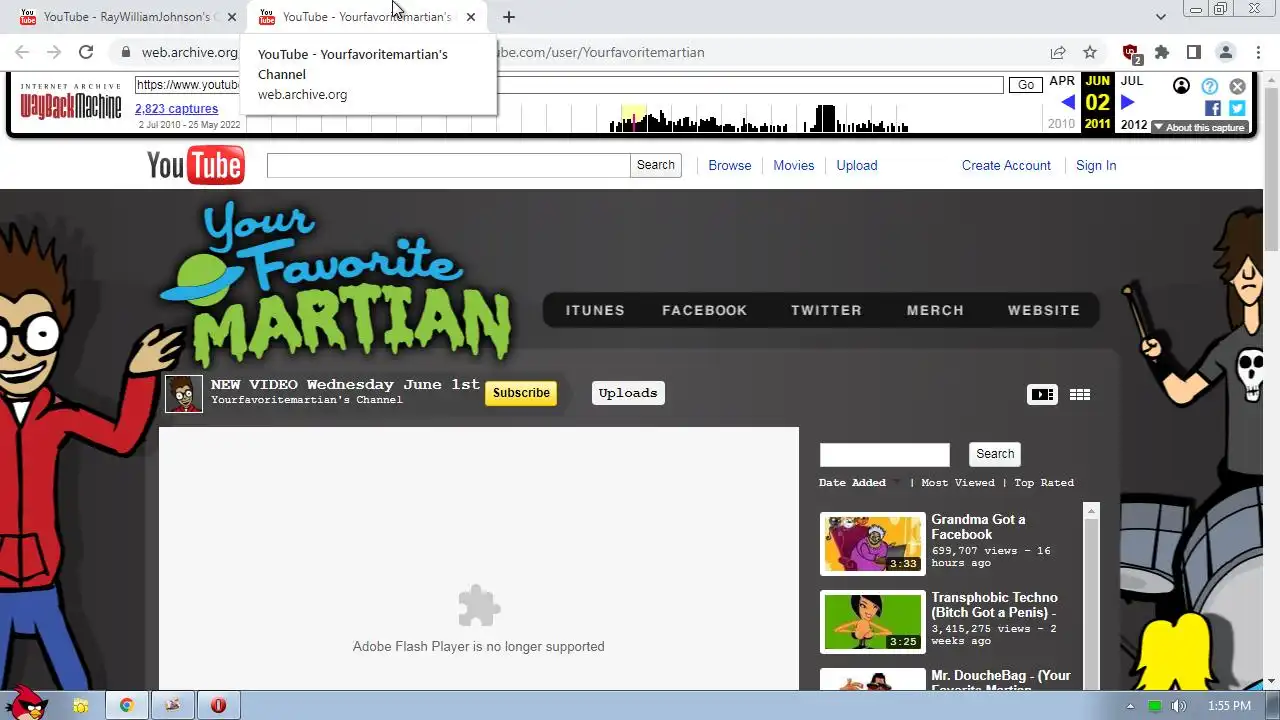The height and width of the screenshot is (720, 1280).
Task: Open the Wayback user account icon
Action: click(x=1181, y=86)
